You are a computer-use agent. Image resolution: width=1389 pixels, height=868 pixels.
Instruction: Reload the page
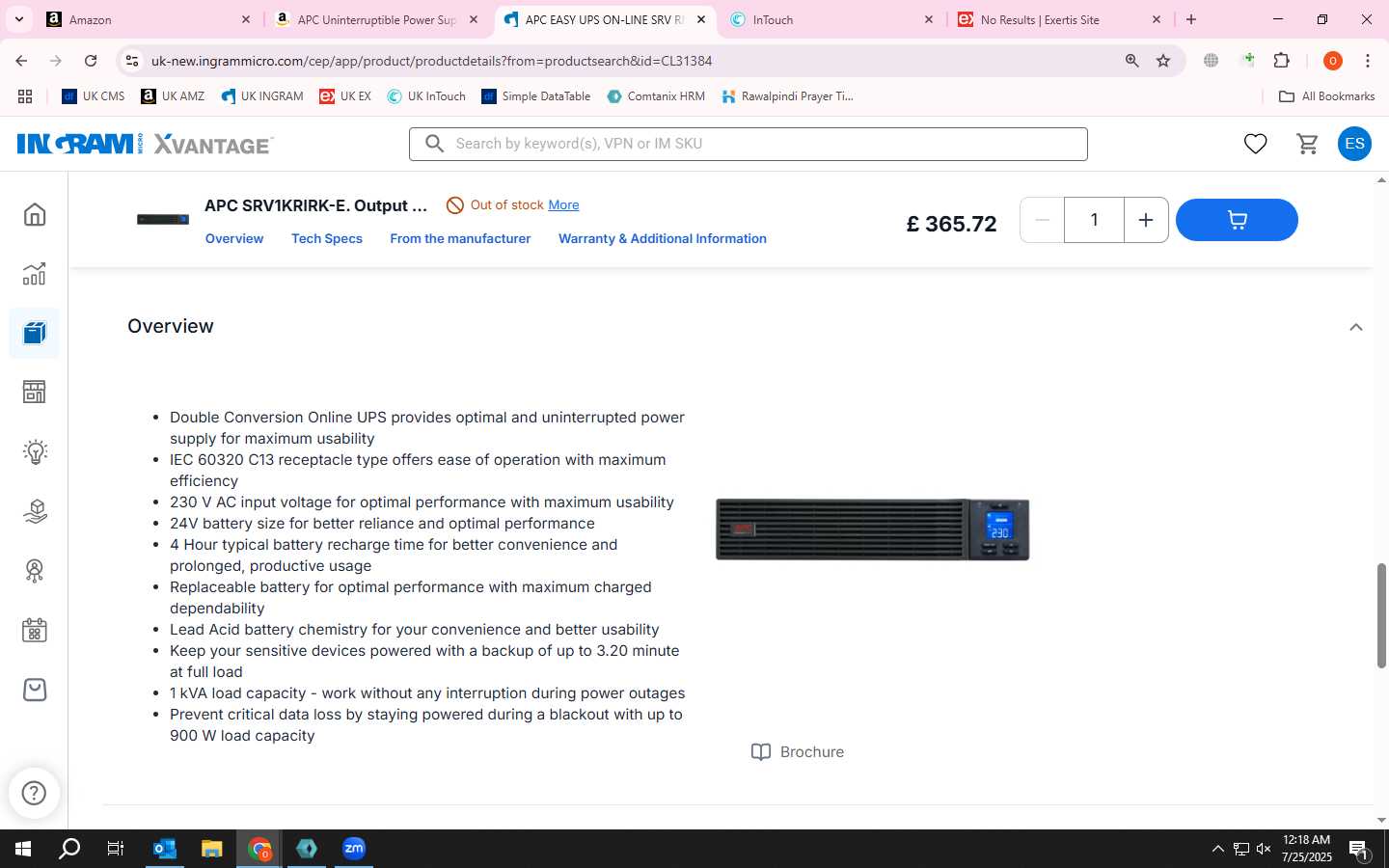tap(91, 61)
